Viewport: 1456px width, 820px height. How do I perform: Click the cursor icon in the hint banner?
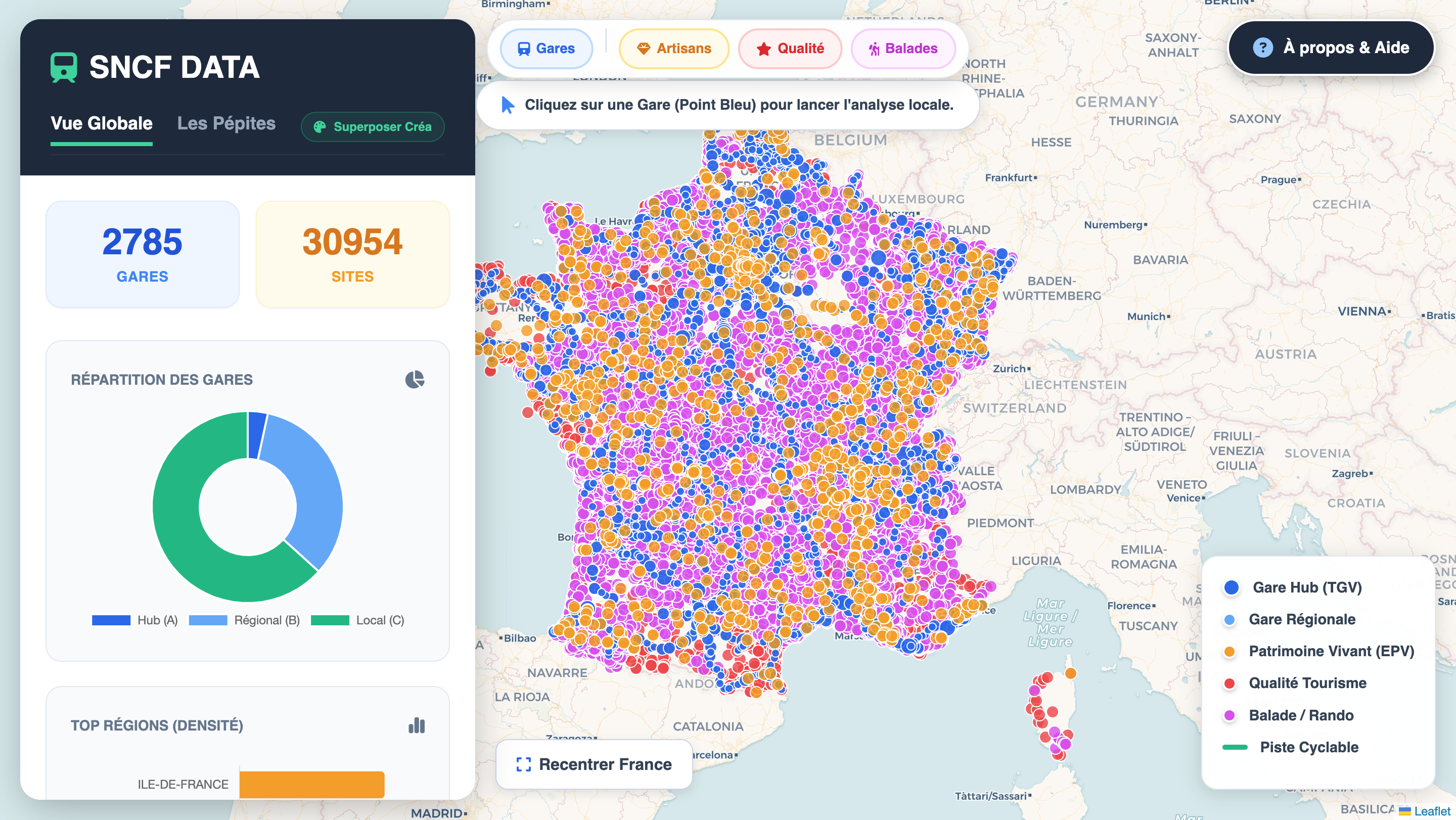click(x=508, y=105)
